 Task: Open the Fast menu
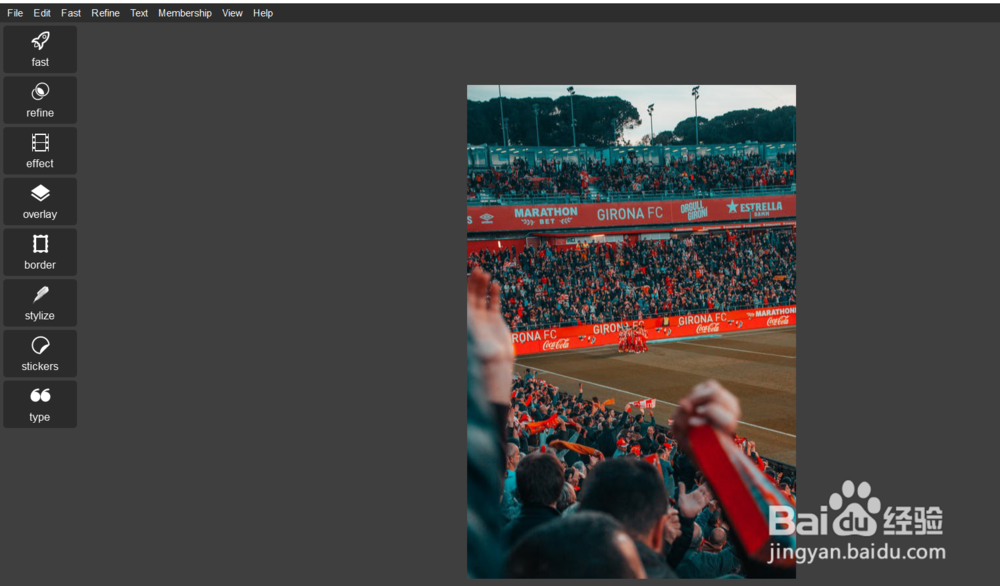(x=71, y=13)
